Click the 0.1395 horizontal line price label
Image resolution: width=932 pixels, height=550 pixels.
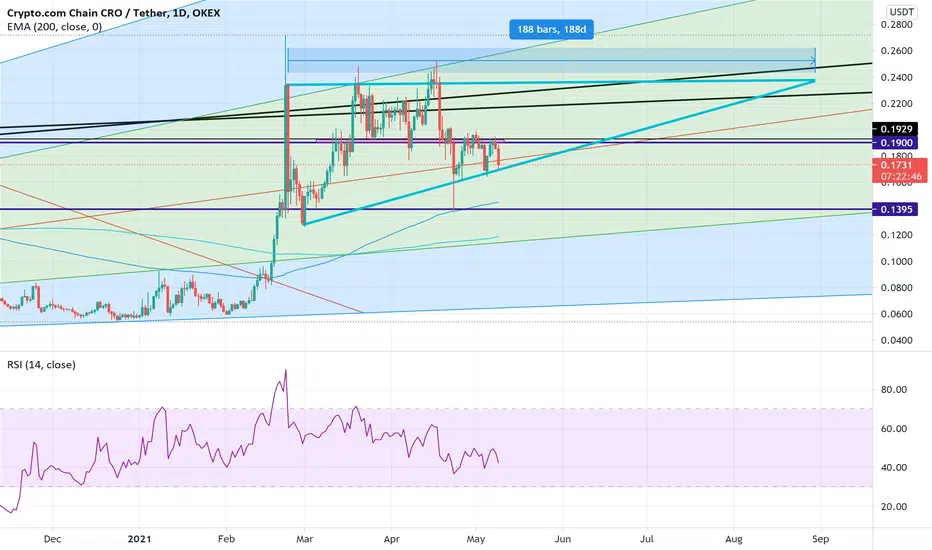click(895, 209)
